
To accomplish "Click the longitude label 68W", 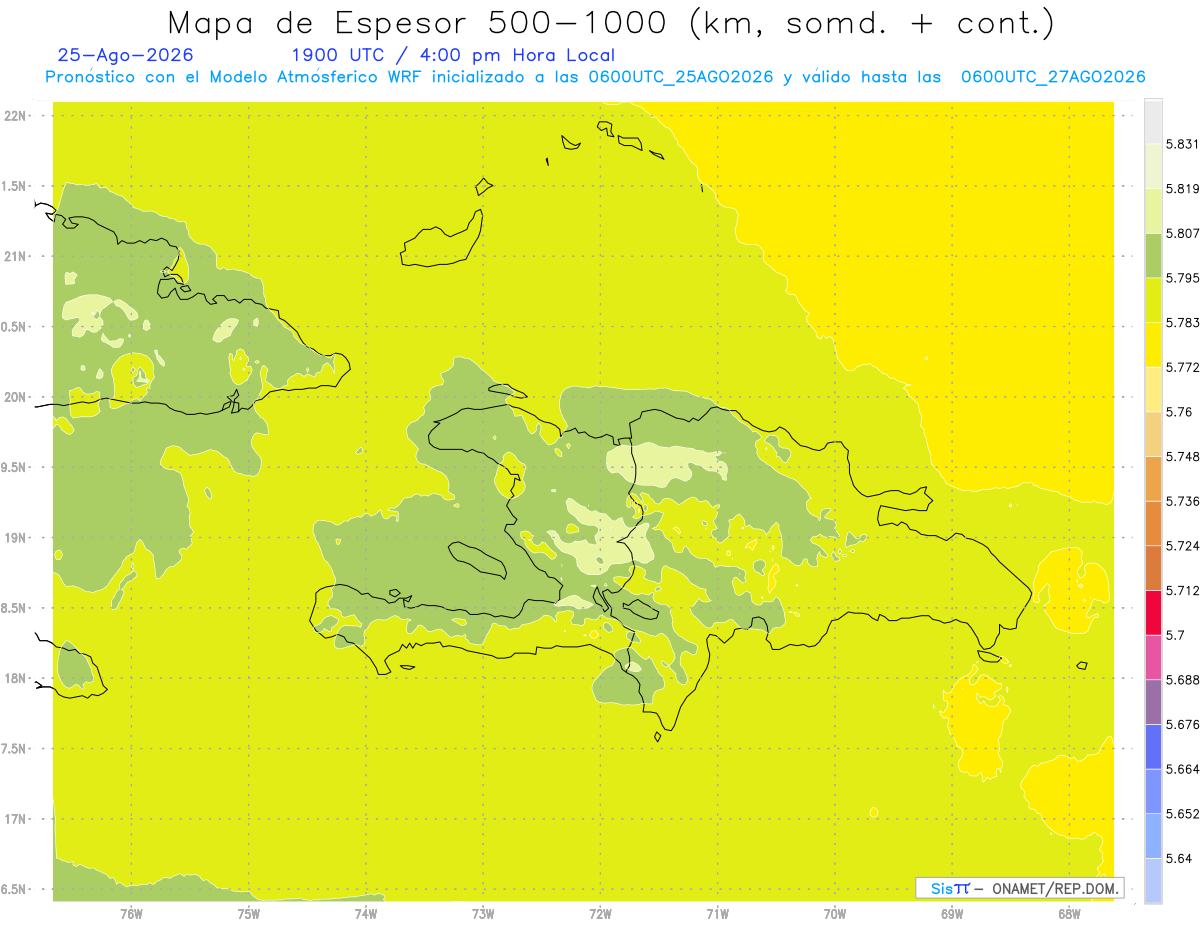I will [x=1069, y=913].
